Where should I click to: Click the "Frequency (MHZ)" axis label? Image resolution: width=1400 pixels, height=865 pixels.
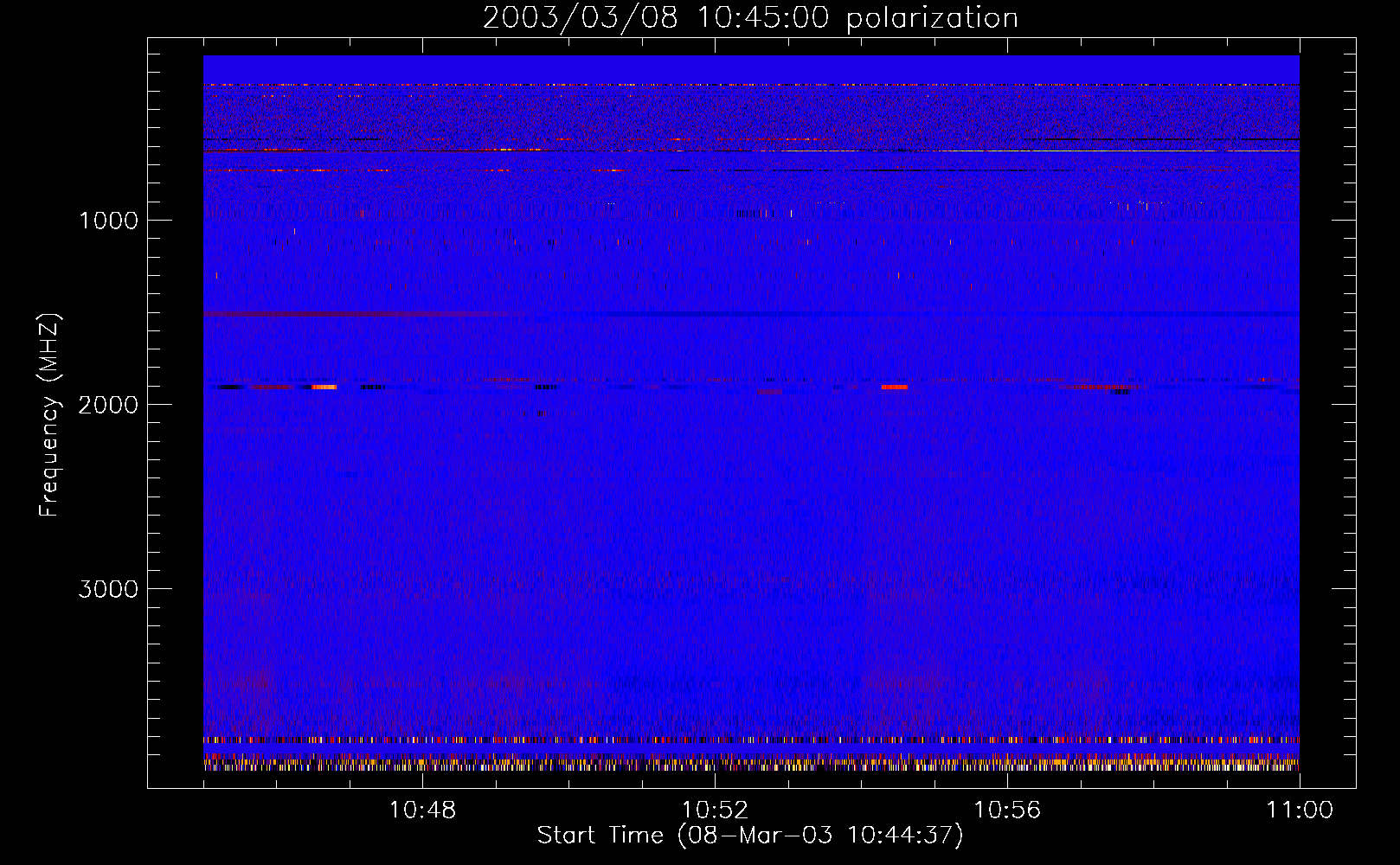tap(49, 415)
